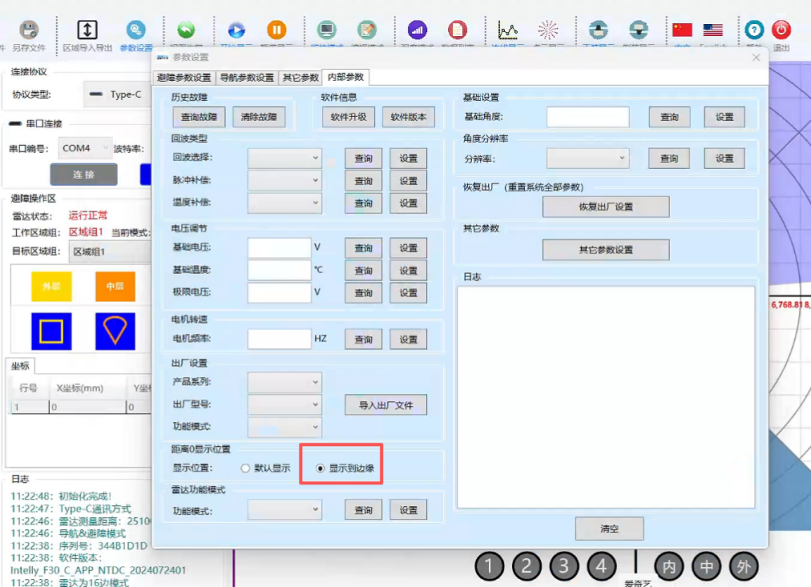Click the round number 2 button

[527, 566]
